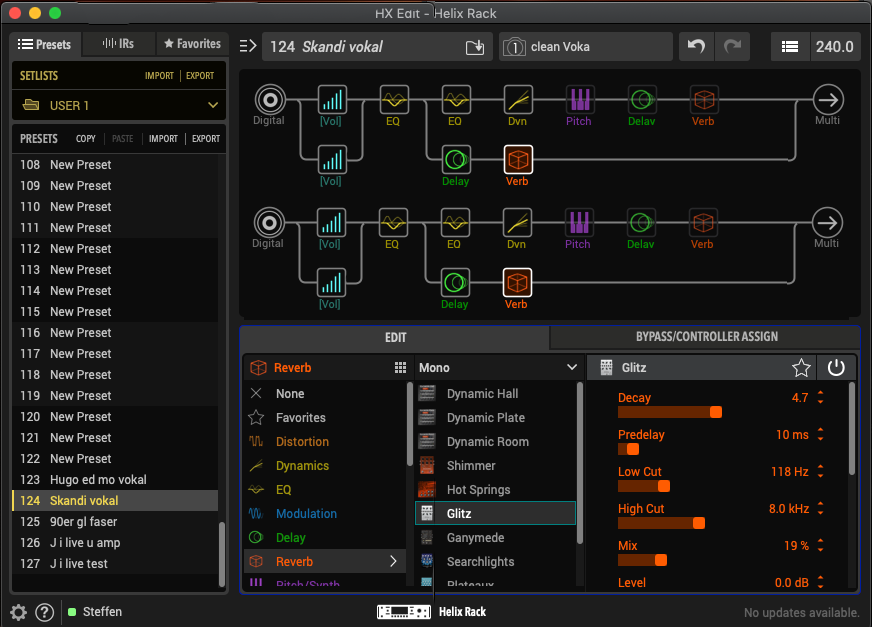872x627 pixels.
Task: Choose the Dynamic Hall reverb model
Action: (x=495, y=393)
